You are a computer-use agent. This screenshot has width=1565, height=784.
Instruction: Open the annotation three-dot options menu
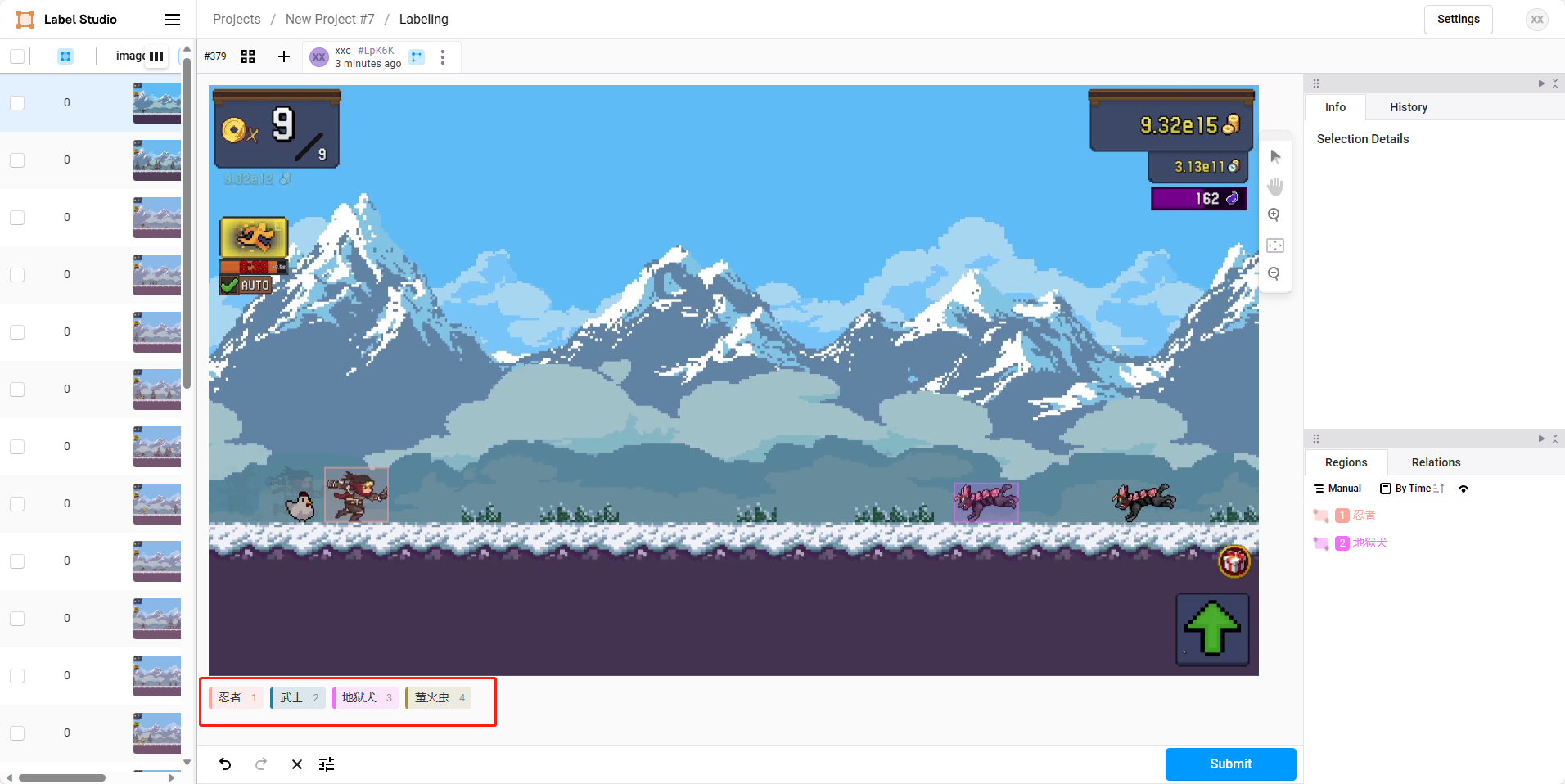coord(443,57)
